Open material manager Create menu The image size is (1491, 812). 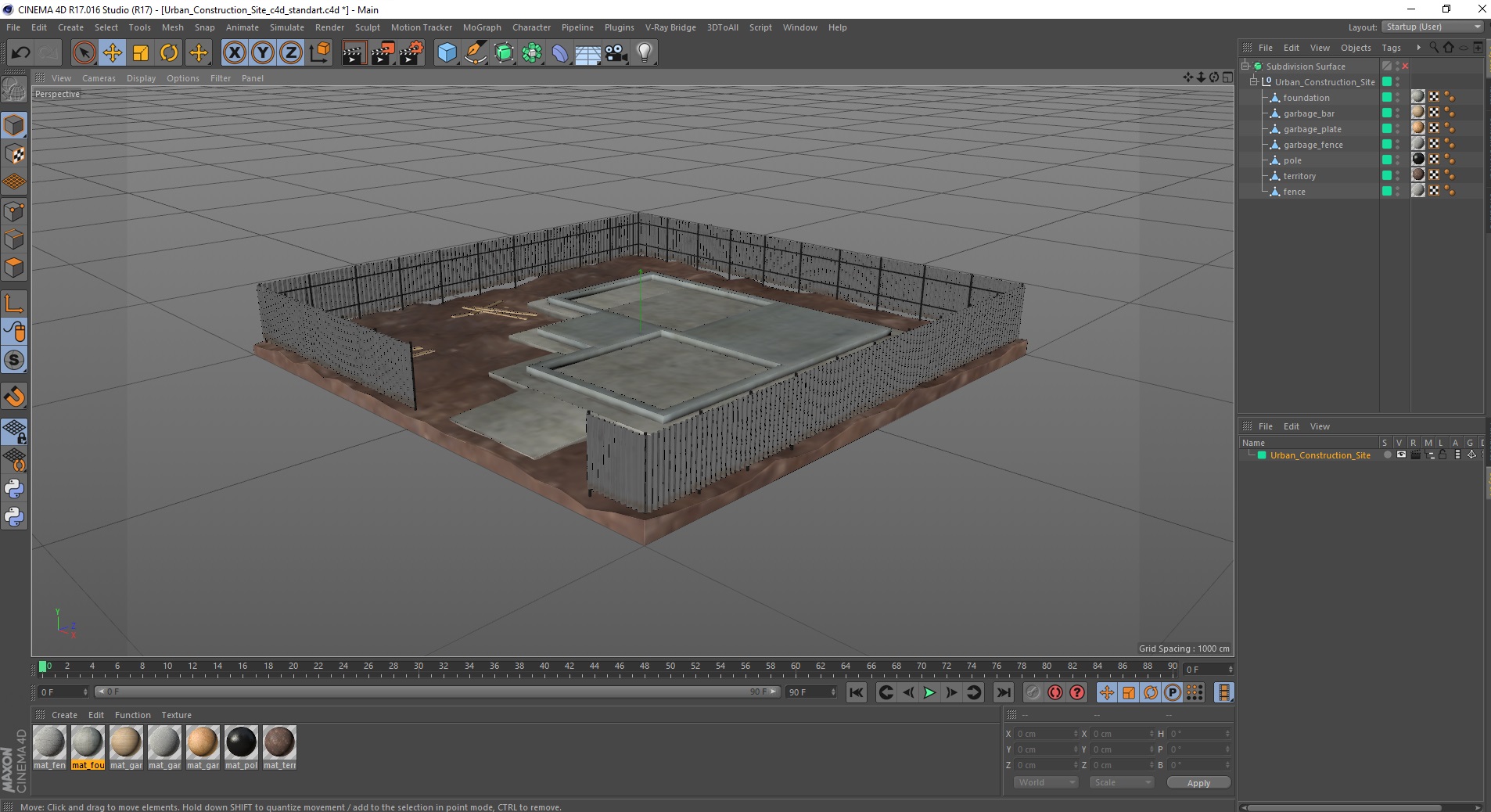click(64, 715)
